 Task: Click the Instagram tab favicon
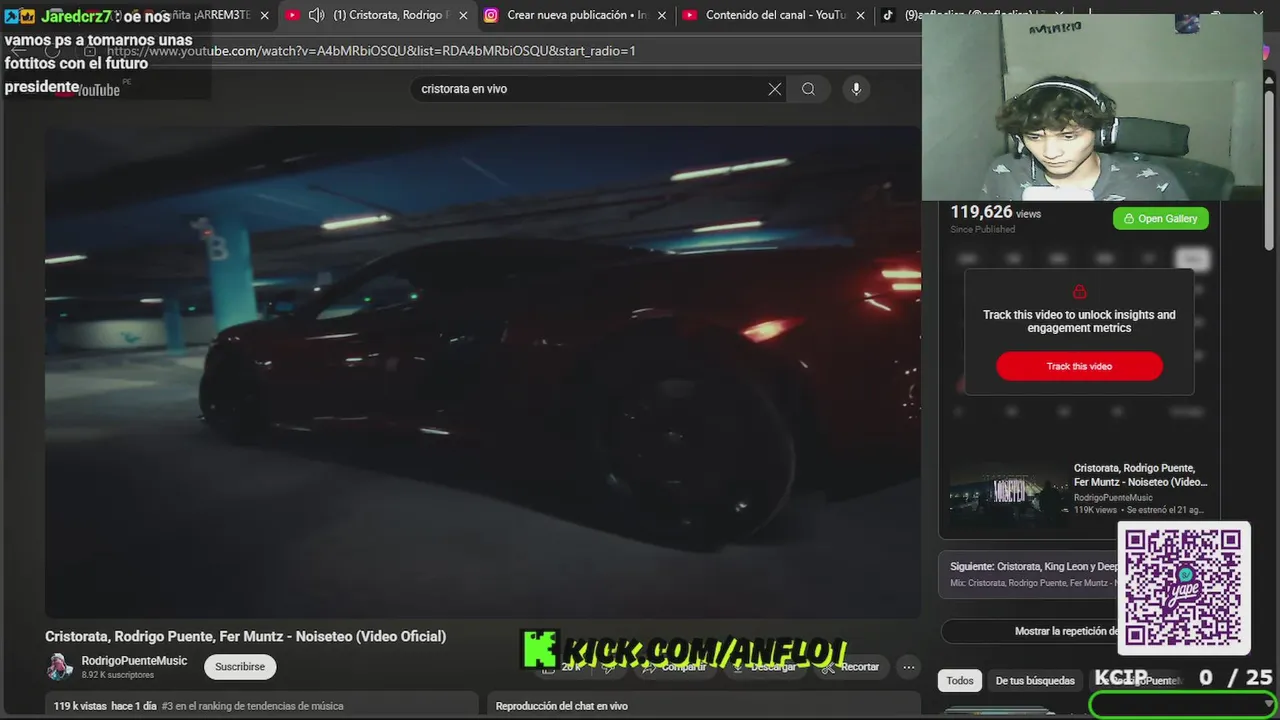491,15
